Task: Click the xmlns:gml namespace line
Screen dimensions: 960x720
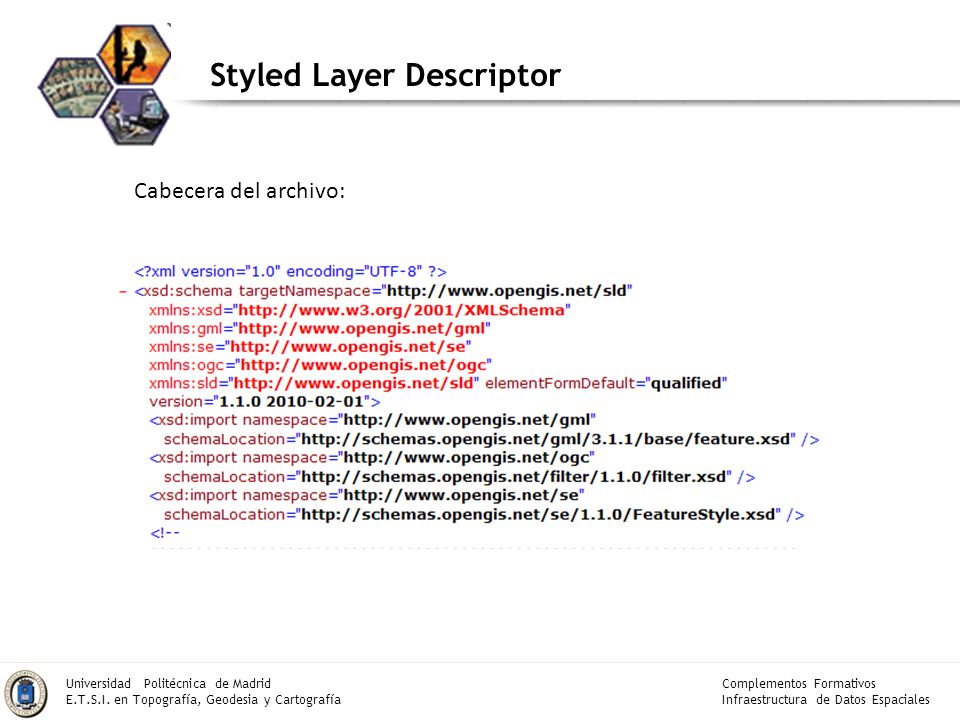Action: click(320, 328)
